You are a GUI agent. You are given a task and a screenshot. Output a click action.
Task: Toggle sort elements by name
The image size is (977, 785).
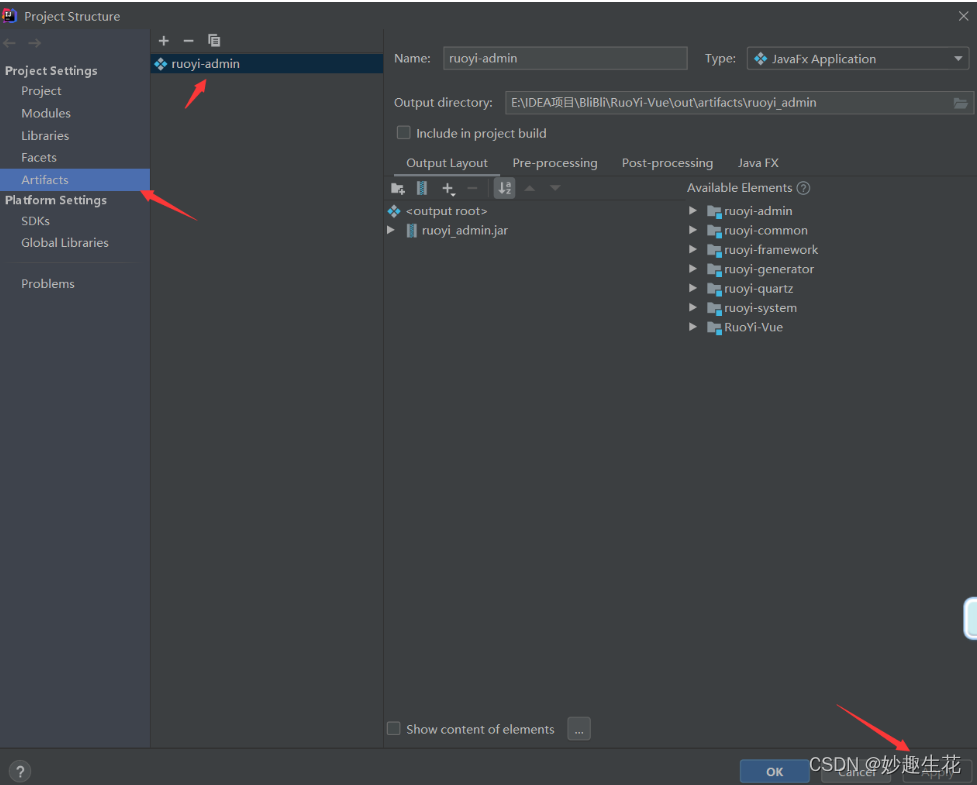point(504,188)
